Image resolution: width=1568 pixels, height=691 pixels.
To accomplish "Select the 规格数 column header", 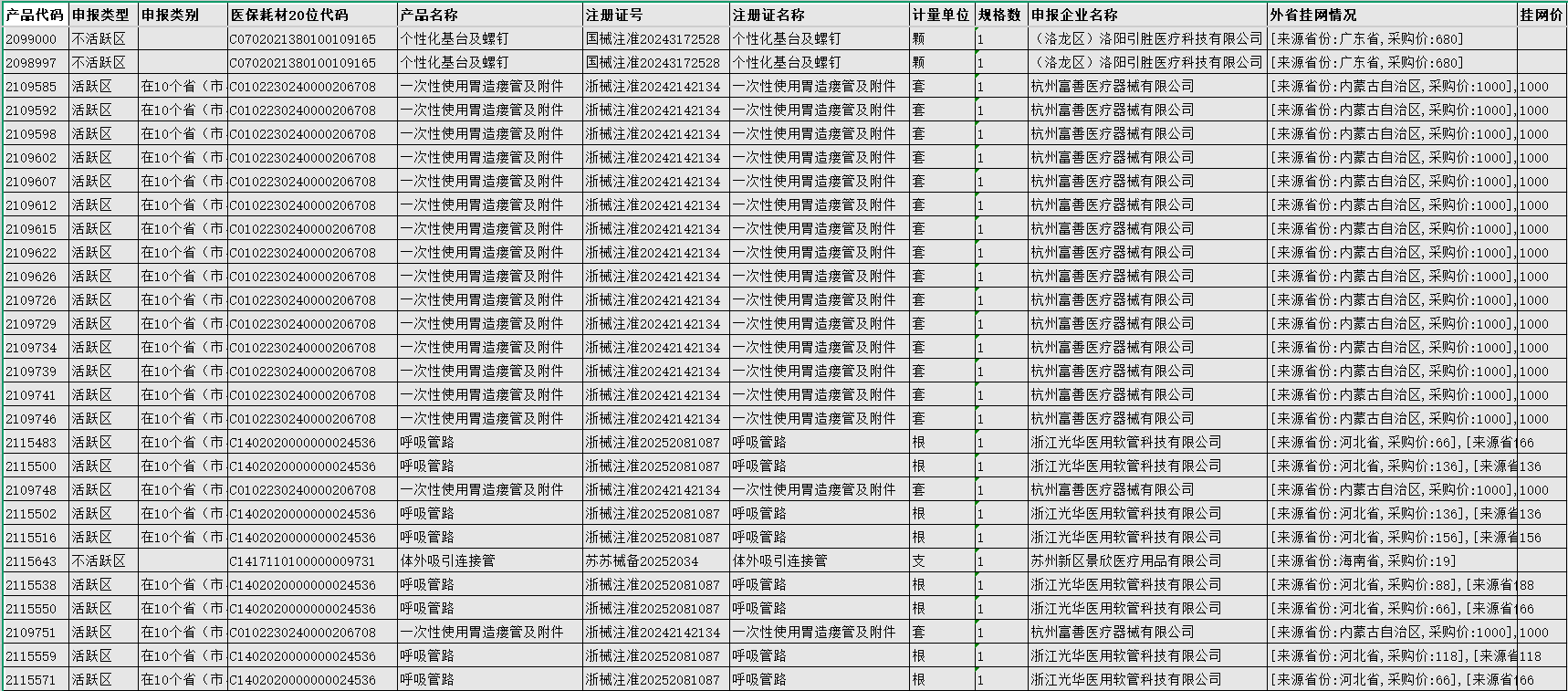I will point(1000,16).
